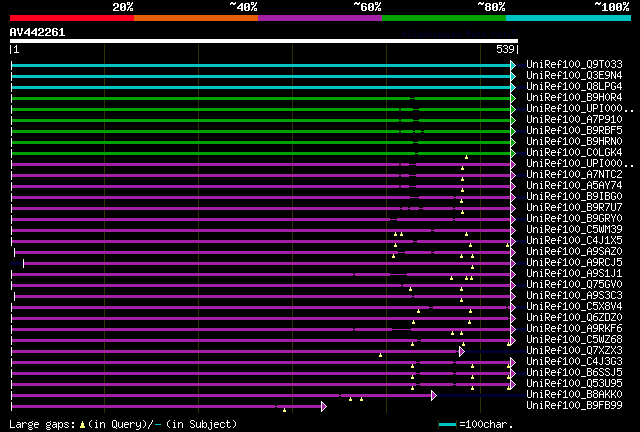
Task: Open the UniRef100_C0LGK4 hit
Action: point(574,153)
